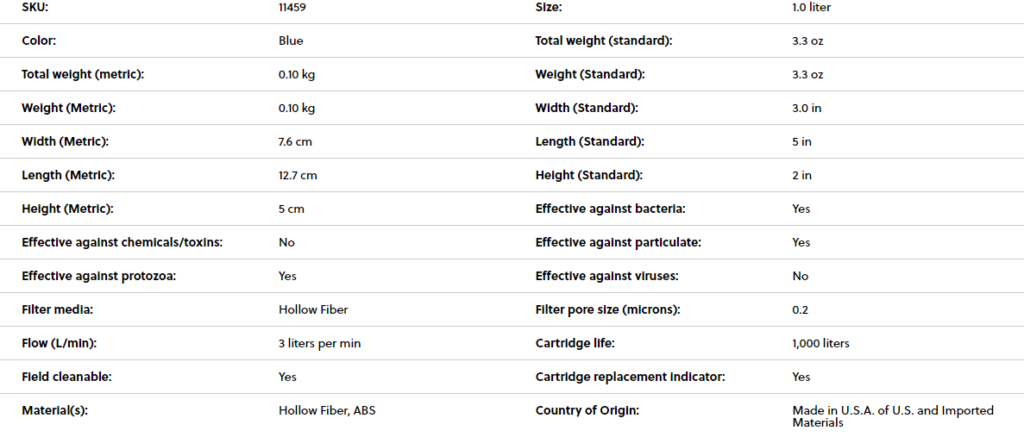Click the Effective against bacteria label

coord(610,209)
